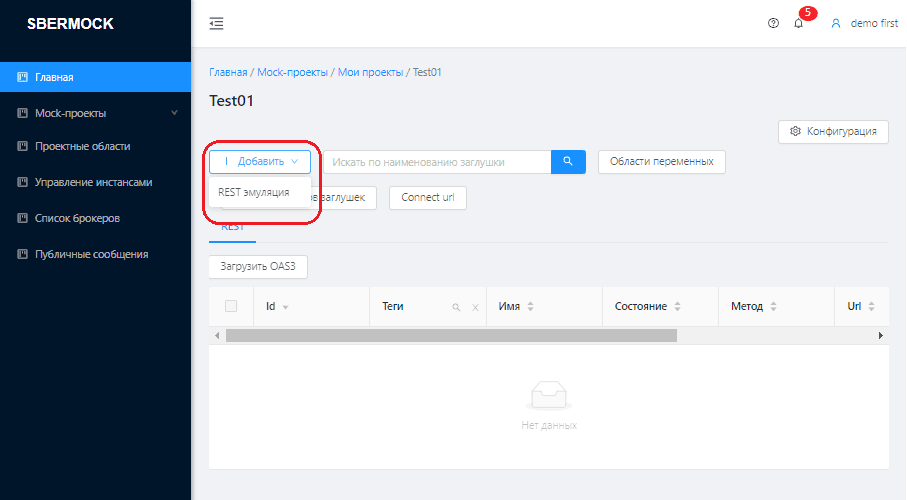Click the demo first username
Image resolution: width=907 pixels, height=500 pixels.
tap(874, 23)
